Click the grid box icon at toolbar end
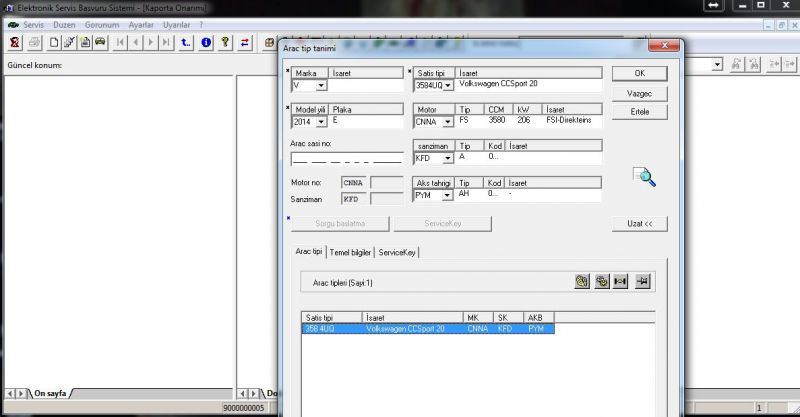This screenshot has height=417, width=800. point(269,42)
